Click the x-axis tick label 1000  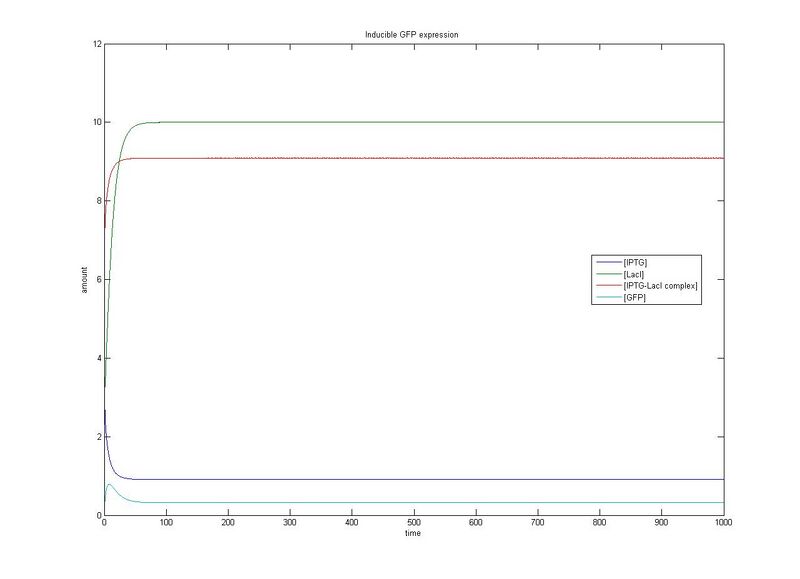[722, 523]
